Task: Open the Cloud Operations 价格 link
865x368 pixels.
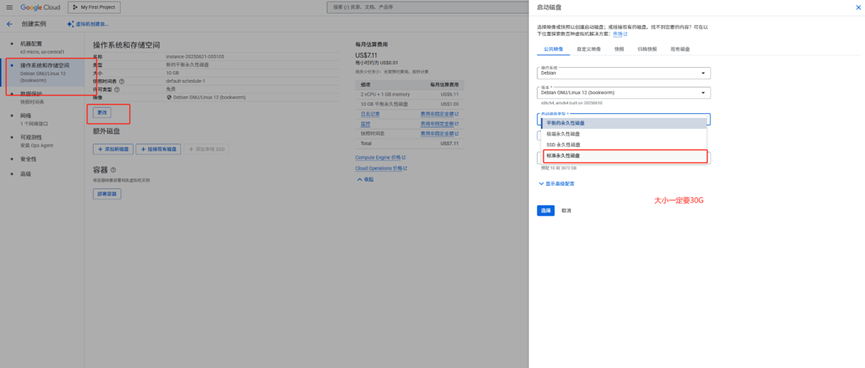Action: (381, 168)
